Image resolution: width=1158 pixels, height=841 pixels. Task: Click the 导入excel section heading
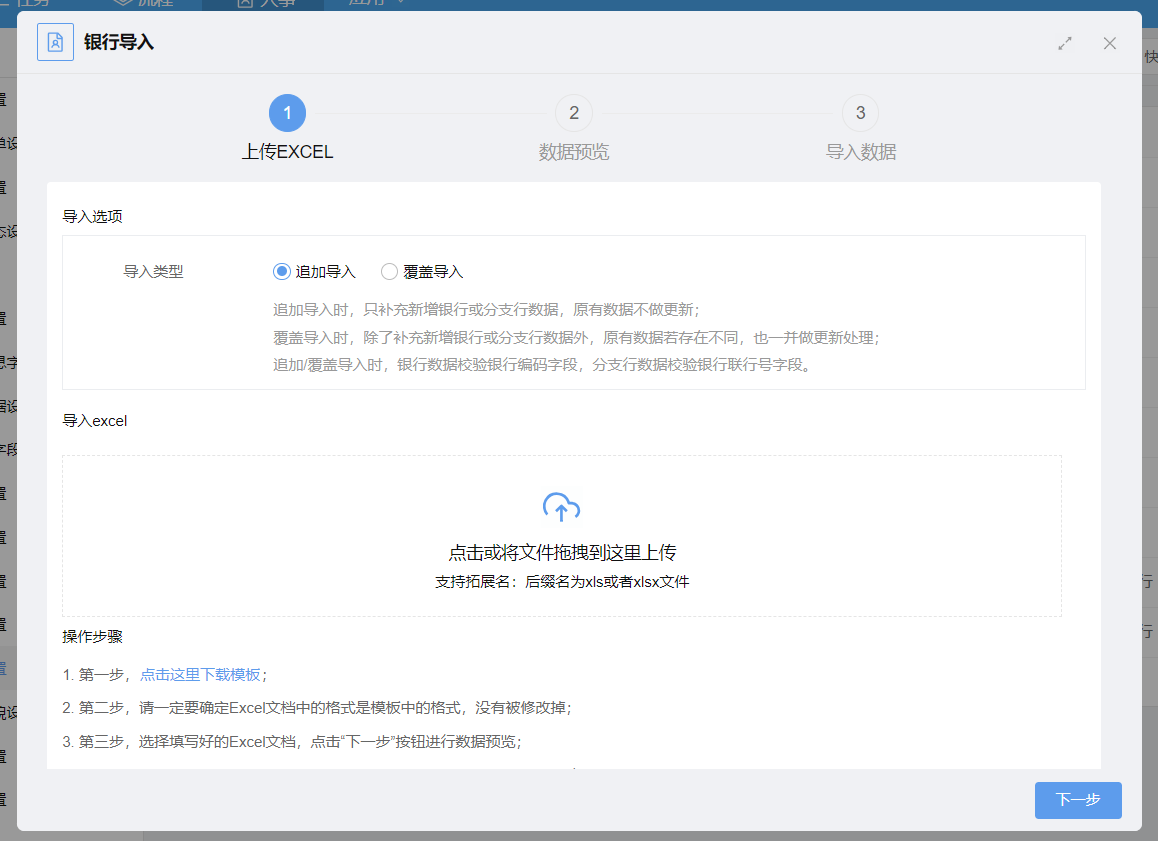coord(95,421)
